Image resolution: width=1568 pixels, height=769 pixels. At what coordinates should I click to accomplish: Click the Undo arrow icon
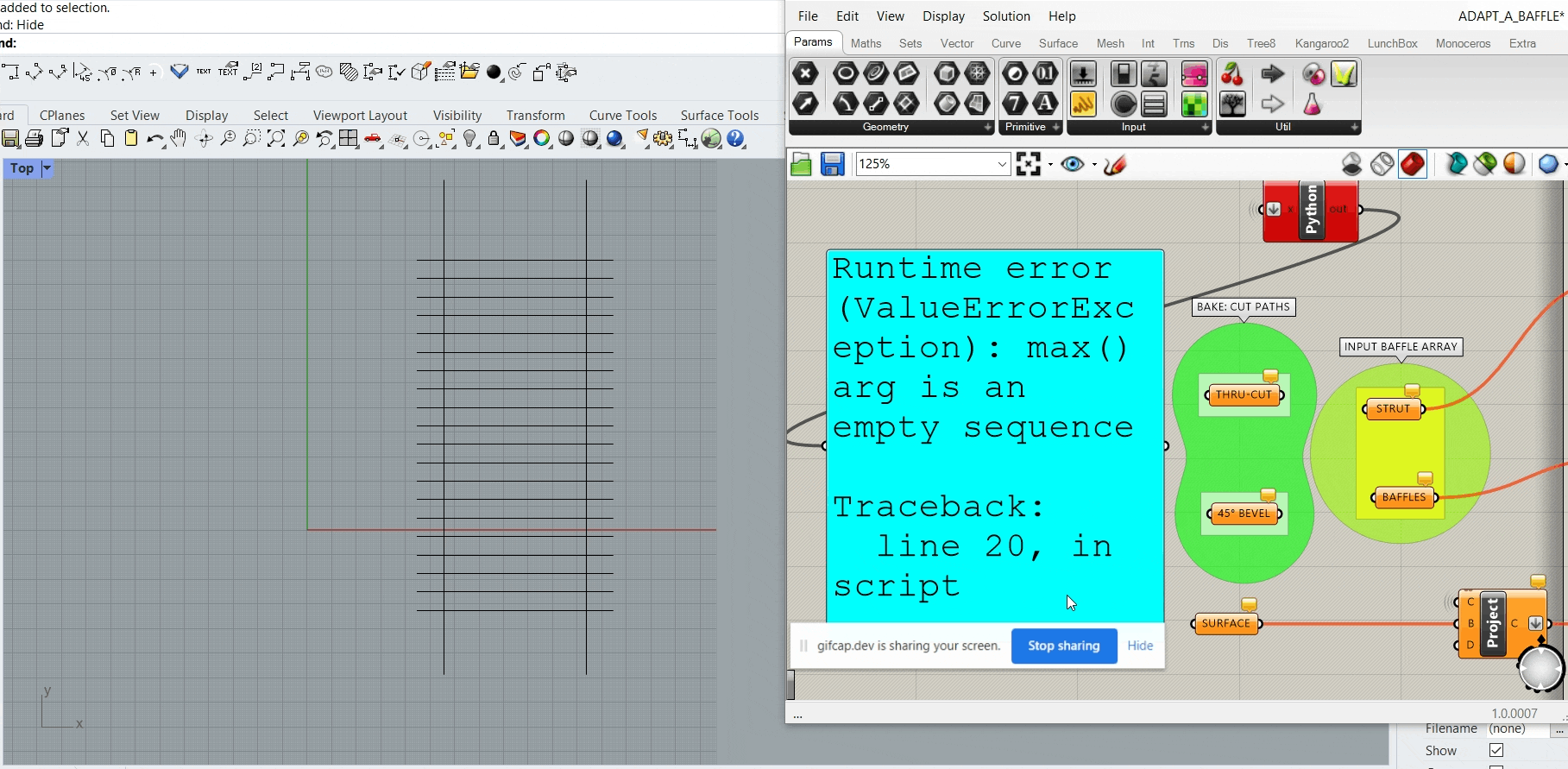pos(155,139)
